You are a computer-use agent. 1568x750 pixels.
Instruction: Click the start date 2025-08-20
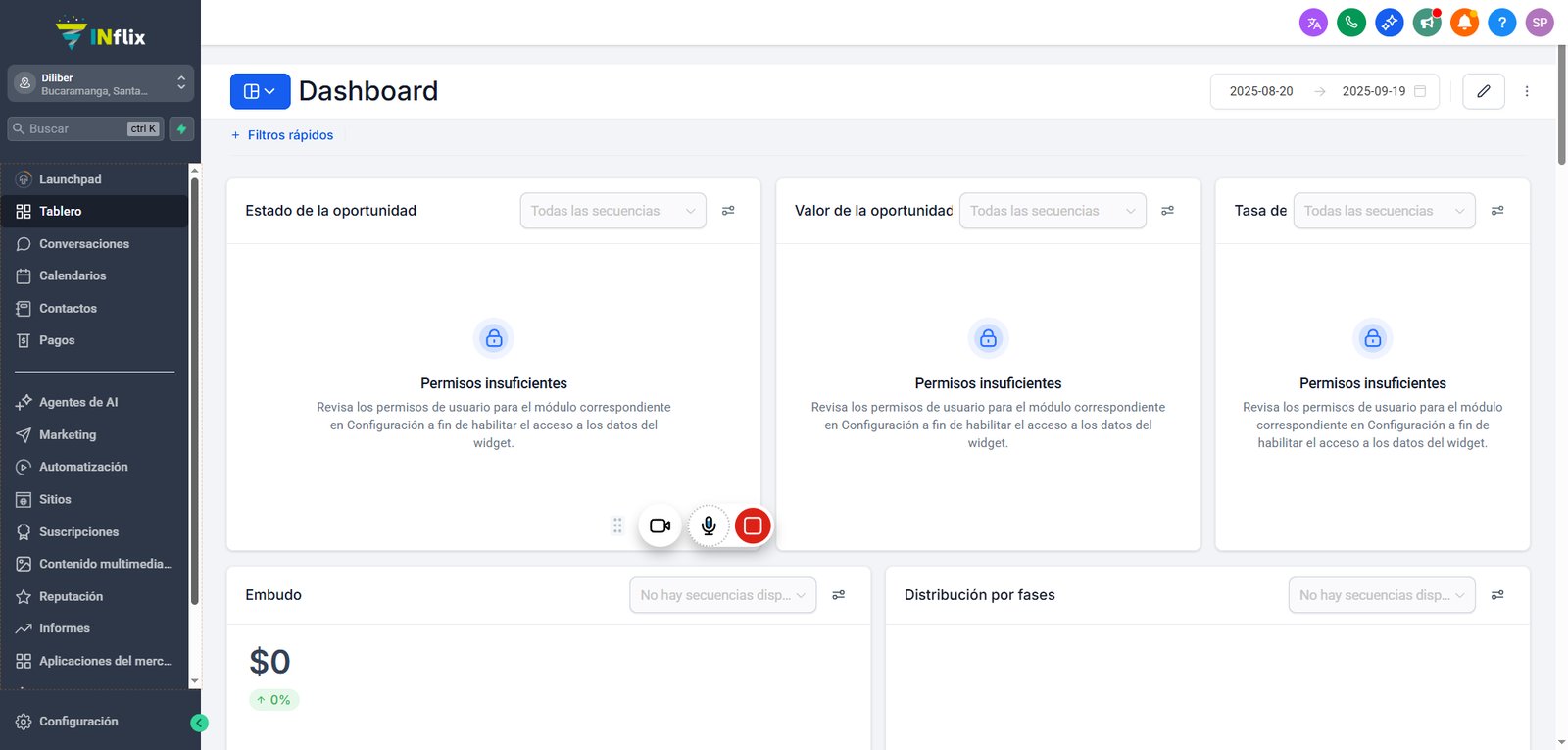coord(1261,91)
